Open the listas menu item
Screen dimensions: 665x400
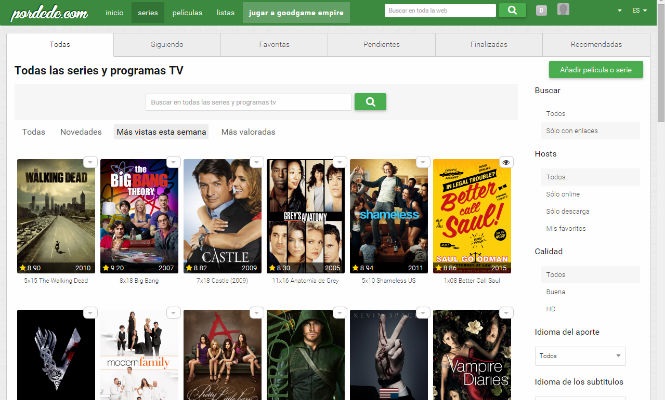pyautogui.click(x=225, y=13)
